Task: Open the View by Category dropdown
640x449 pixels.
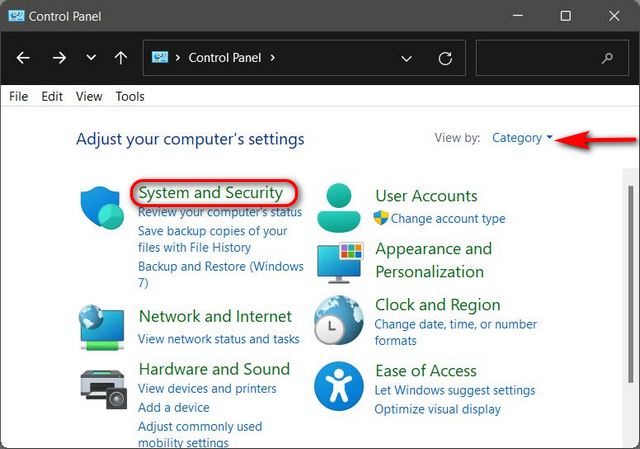Action: click(522, 138)
